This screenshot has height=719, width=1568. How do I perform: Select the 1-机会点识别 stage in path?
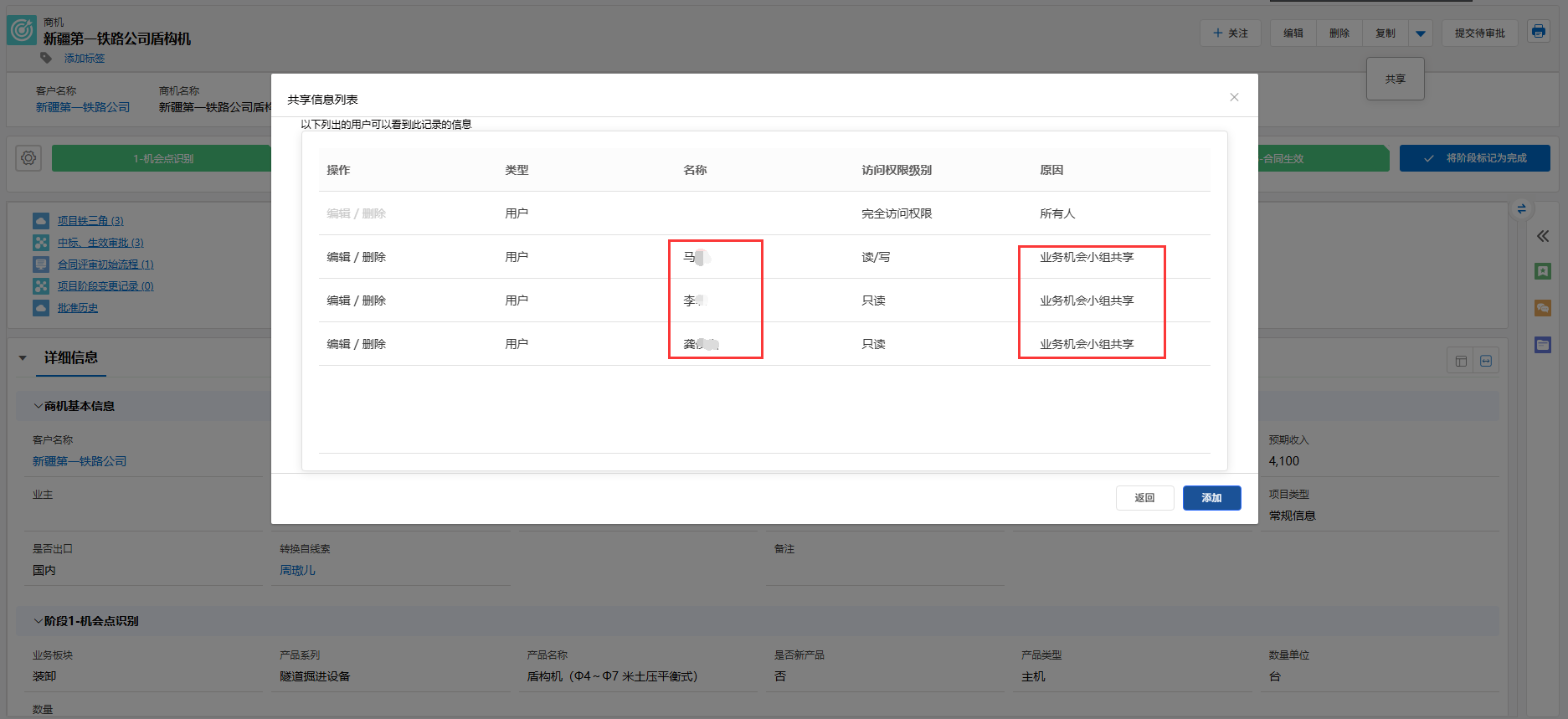point(163,158)
